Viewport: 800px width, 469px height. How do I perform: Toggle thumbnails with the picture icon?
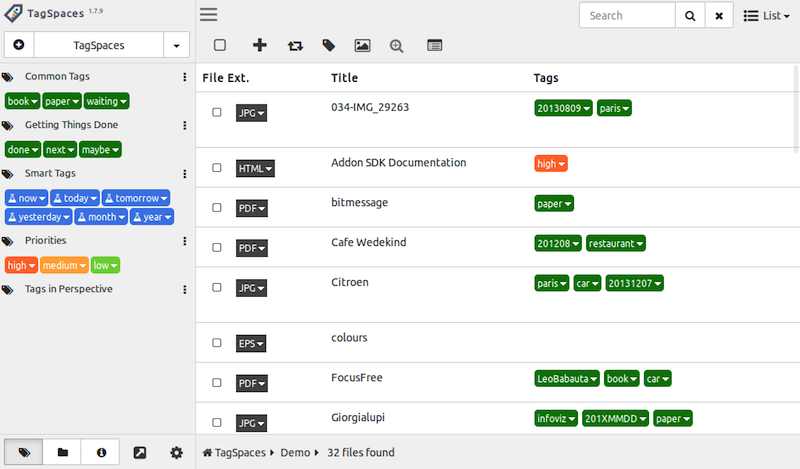[362, 45]
